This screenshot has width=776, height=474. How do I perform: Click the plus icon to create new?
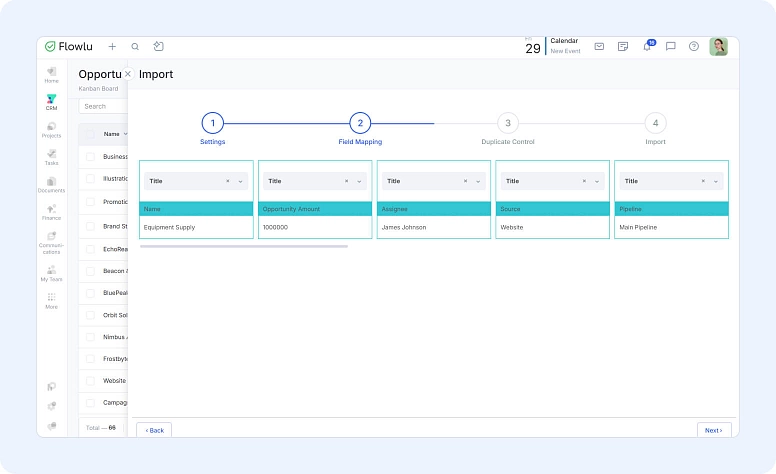(112, 46)
